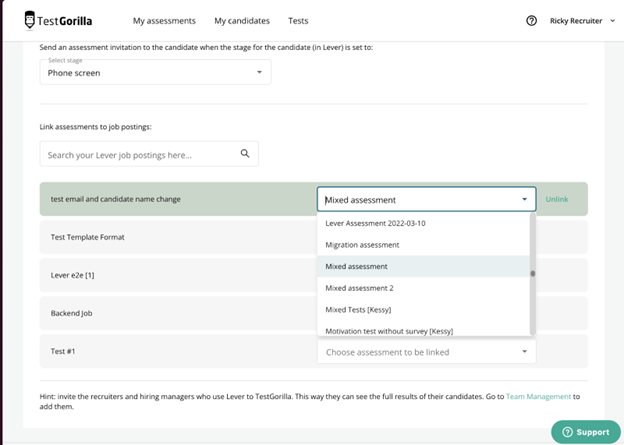Open the help question mark icon

click(531, 21)
